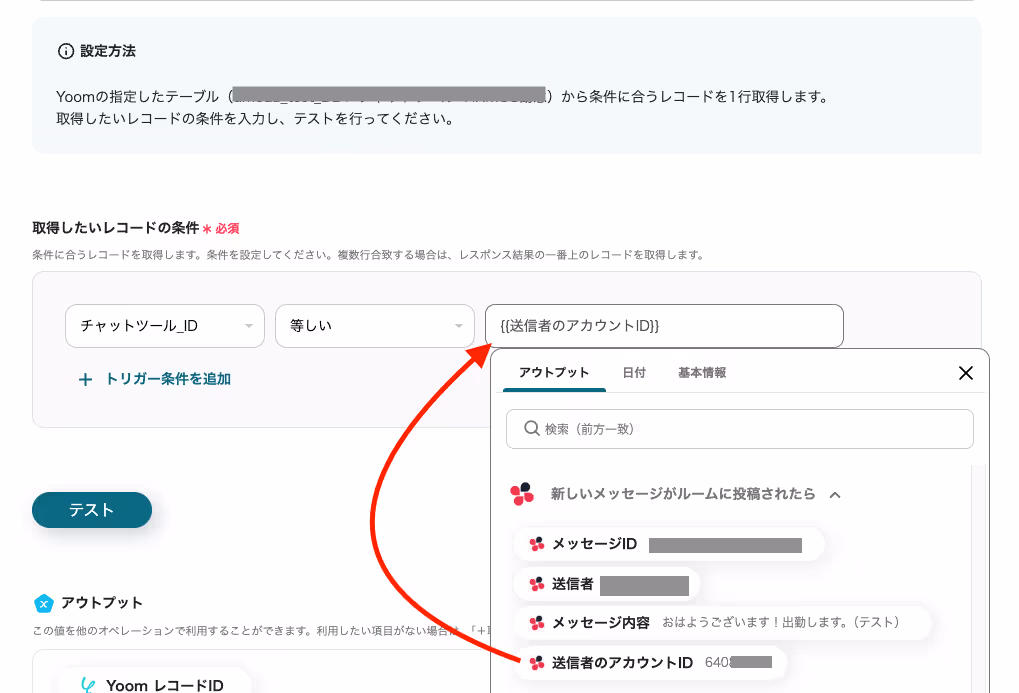The width and height of the screenshot is (1019, 693).
Task: Click the info icon beside 設定方法
Action: coord(66,51)
